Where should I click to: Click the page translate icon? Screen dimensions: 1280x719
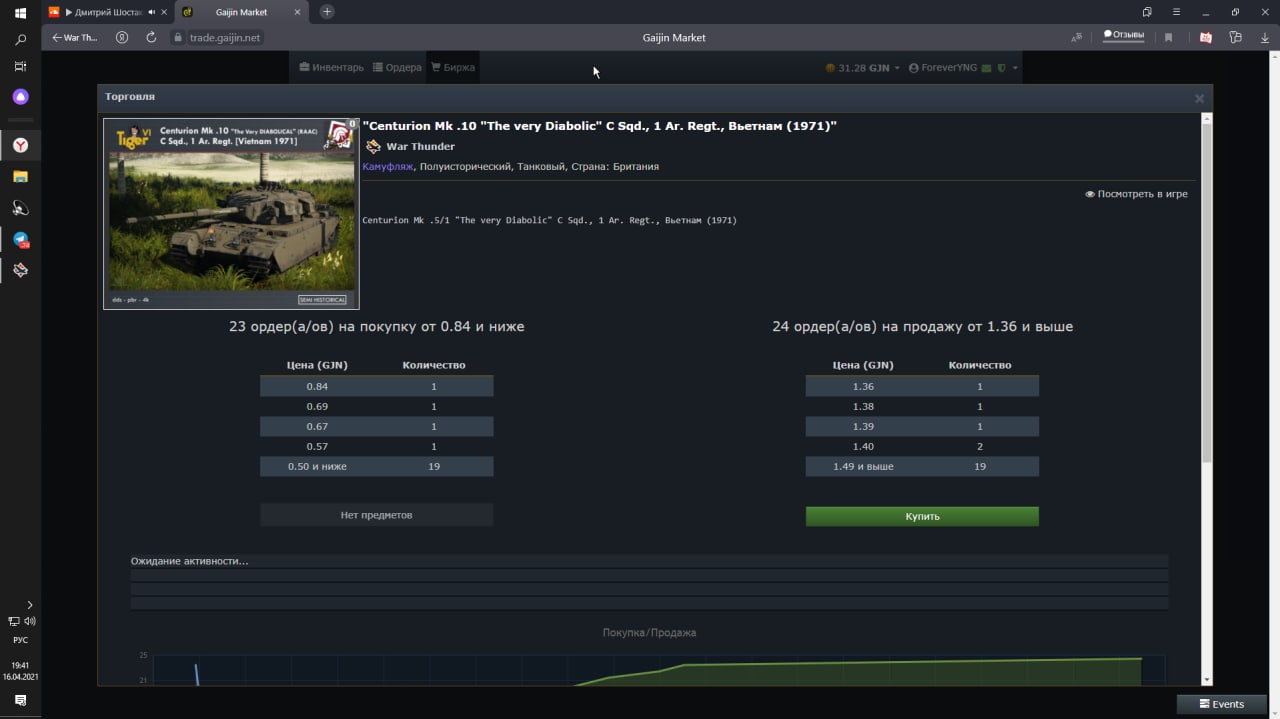[x=1076, y=37]
